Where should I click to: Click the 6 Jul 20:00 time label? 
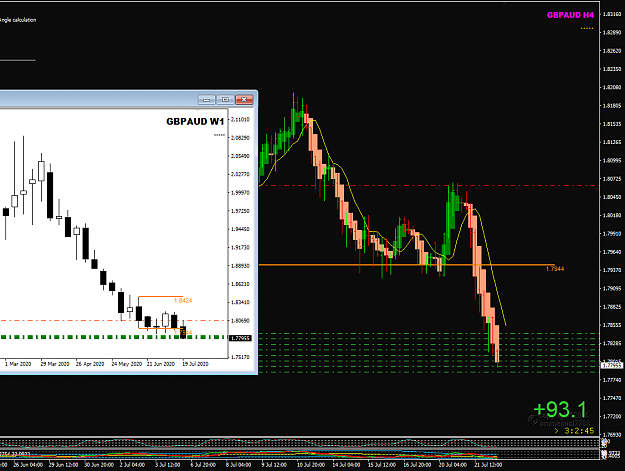click(x=203, y=465)
